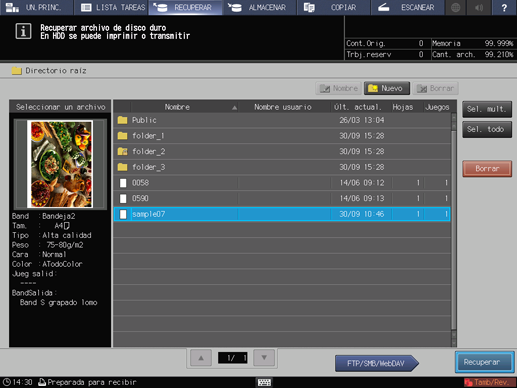Select all with Sel. todo
The height and width of the screenshot is (388, 517).
click(x=487, y=129)
